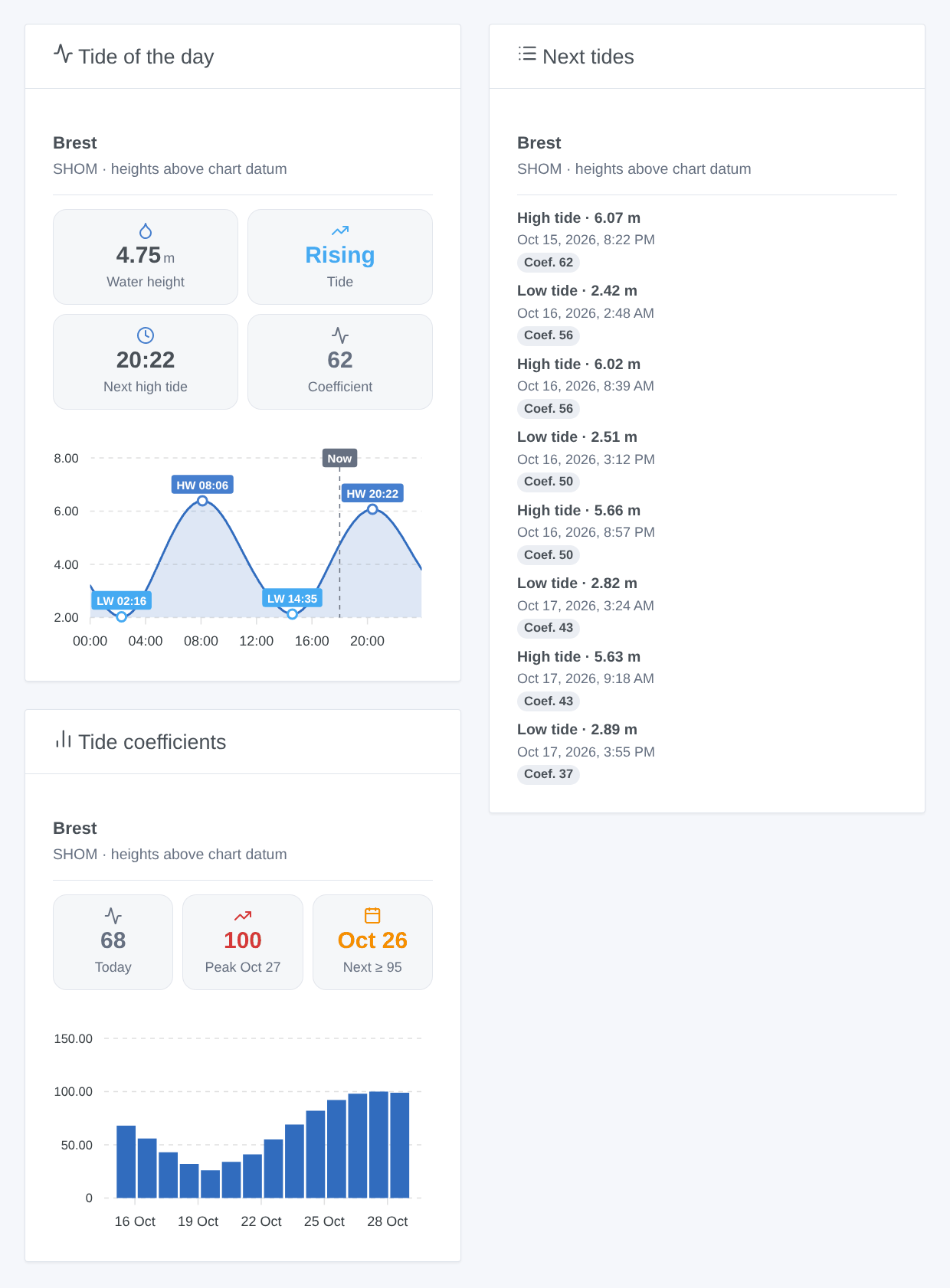Click the Oct 16, 2026, 2:48 AM date
Screen dimensions: 950x1288
pos(585,313)
